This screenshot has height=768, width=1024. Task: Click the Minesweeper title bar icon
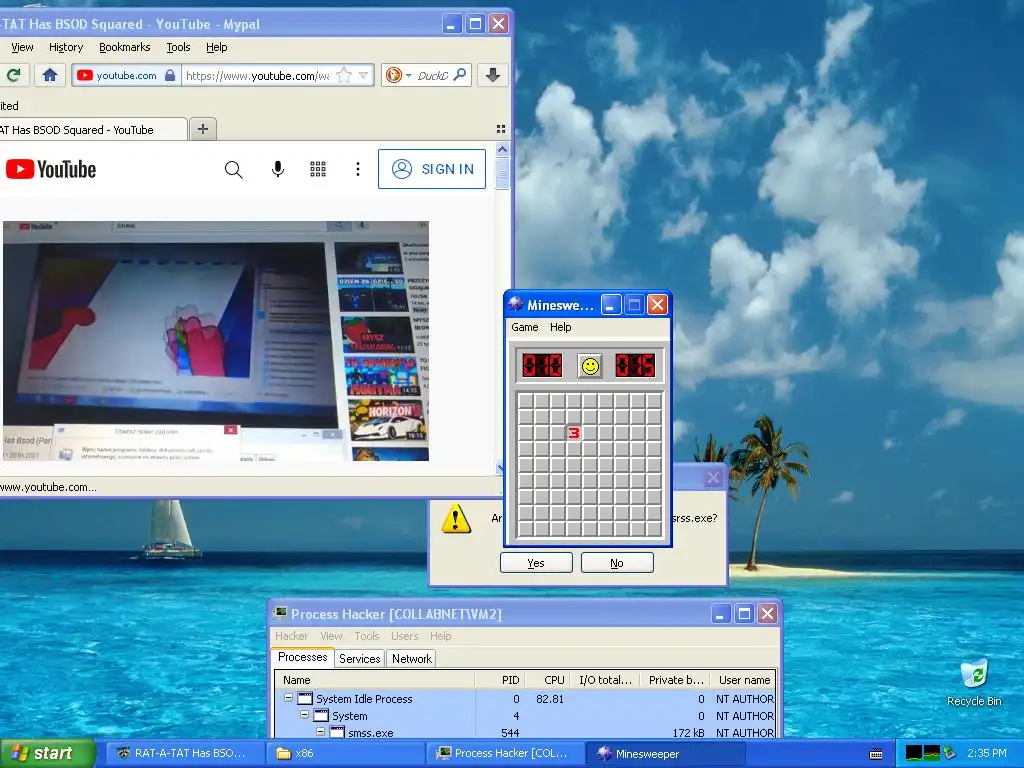[x=516, y=304]
